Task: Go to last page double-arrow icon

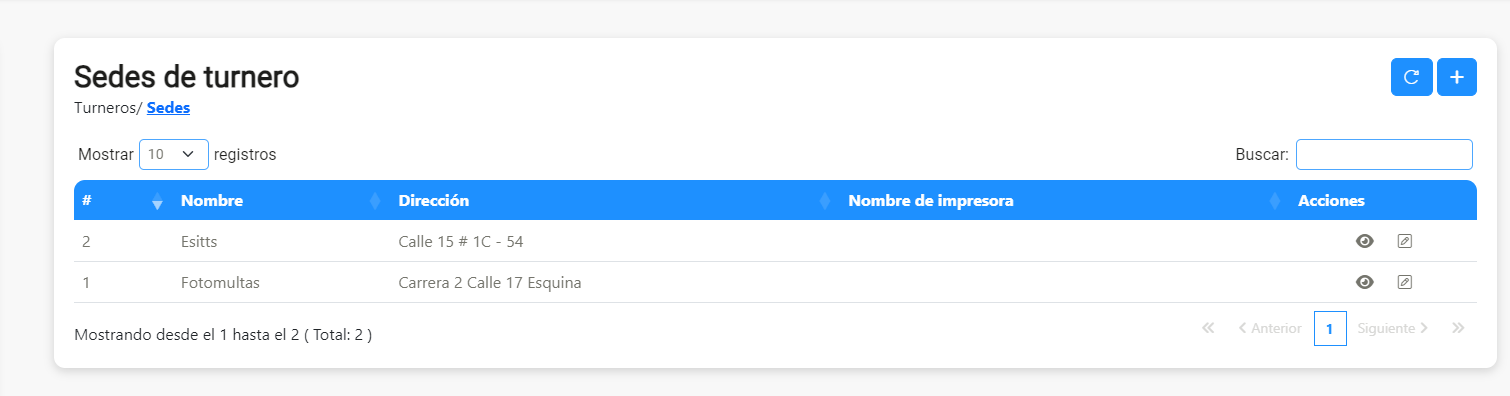Action: (1458, 328)
